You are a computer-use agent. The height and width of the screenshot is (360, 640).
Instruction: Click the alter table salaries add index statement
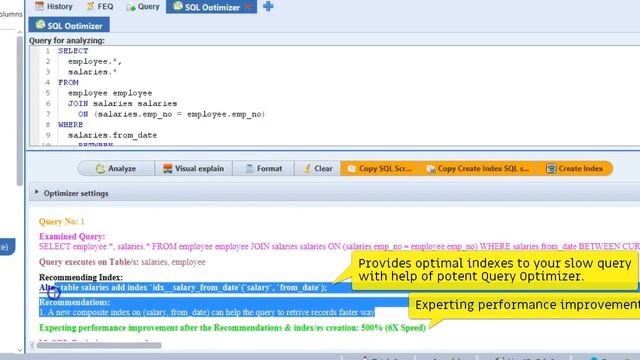pos(183,287)
